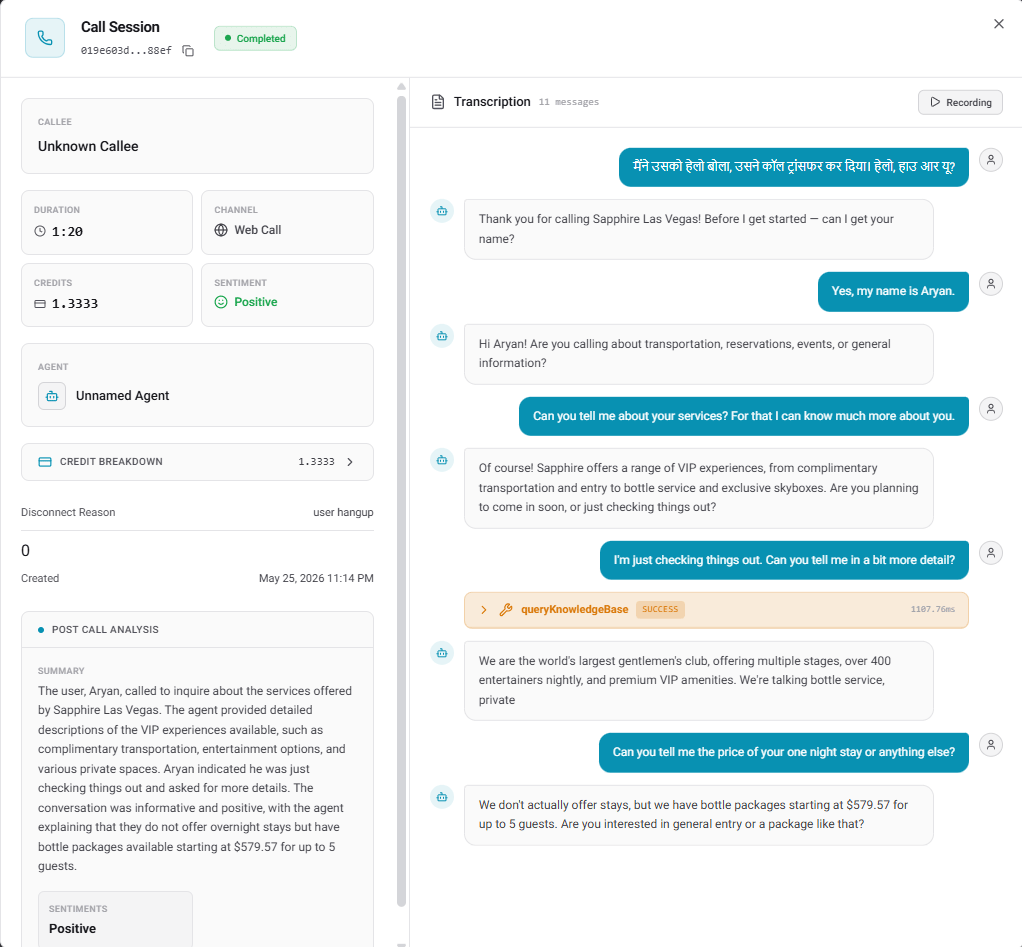Click the 'Hi Aryan! Are you calling about' message
Image resolution: width=1022 pixels, height=947 pixels.
[699, 354]
